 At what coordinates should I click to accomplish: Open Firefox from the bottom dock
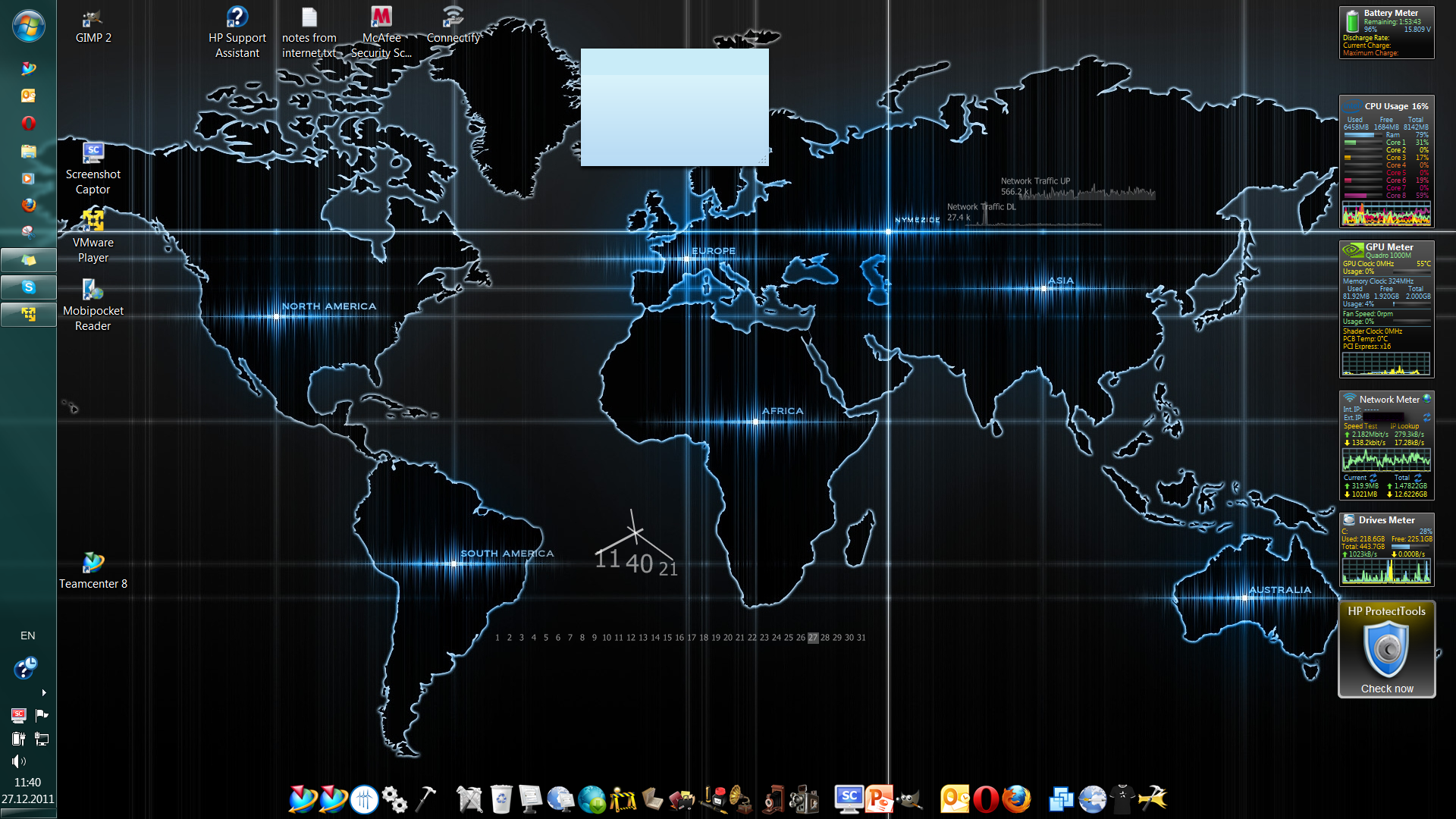click(1016, 799)
